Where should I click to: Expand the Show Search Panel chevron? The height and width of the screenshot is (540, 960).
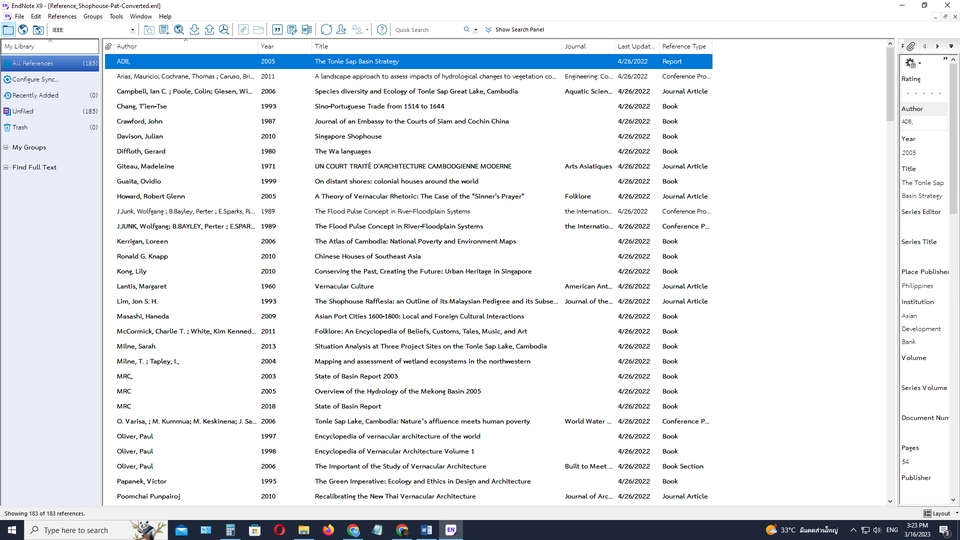489,29
